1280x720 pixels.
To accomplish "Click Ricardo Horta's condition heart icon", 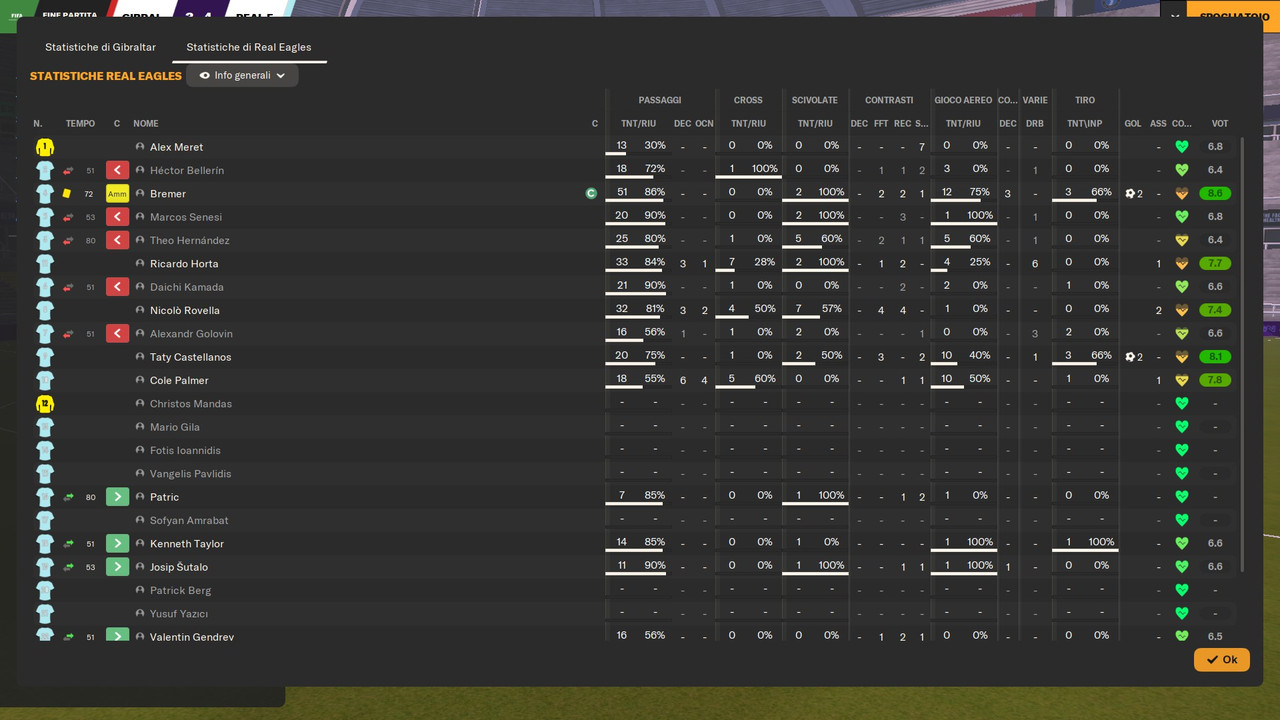I will [x=1181, y=264].
